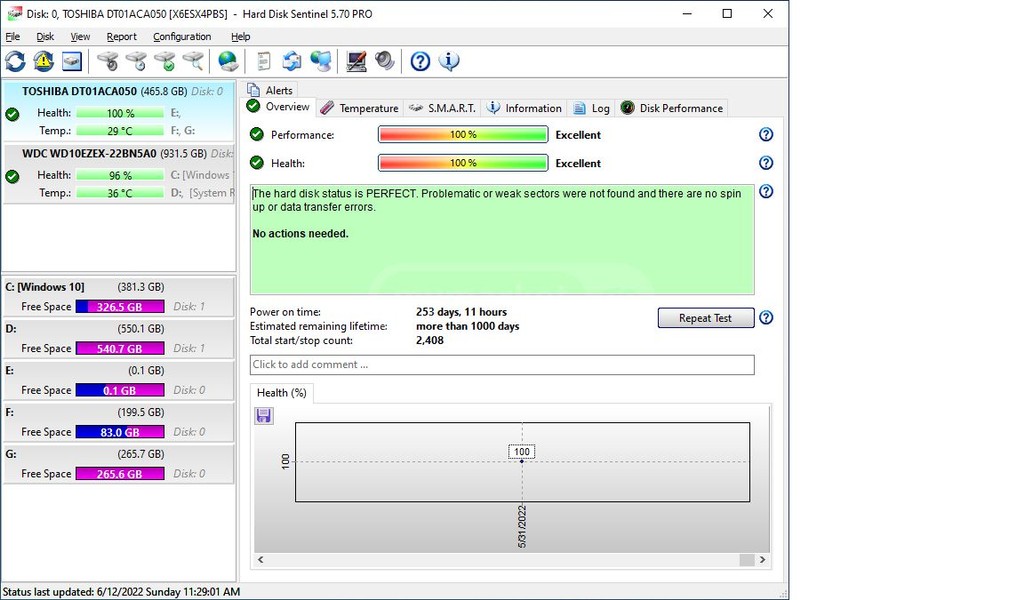Select the E: partition entry
The image size is (1024, 600).
tap(118, 380)
